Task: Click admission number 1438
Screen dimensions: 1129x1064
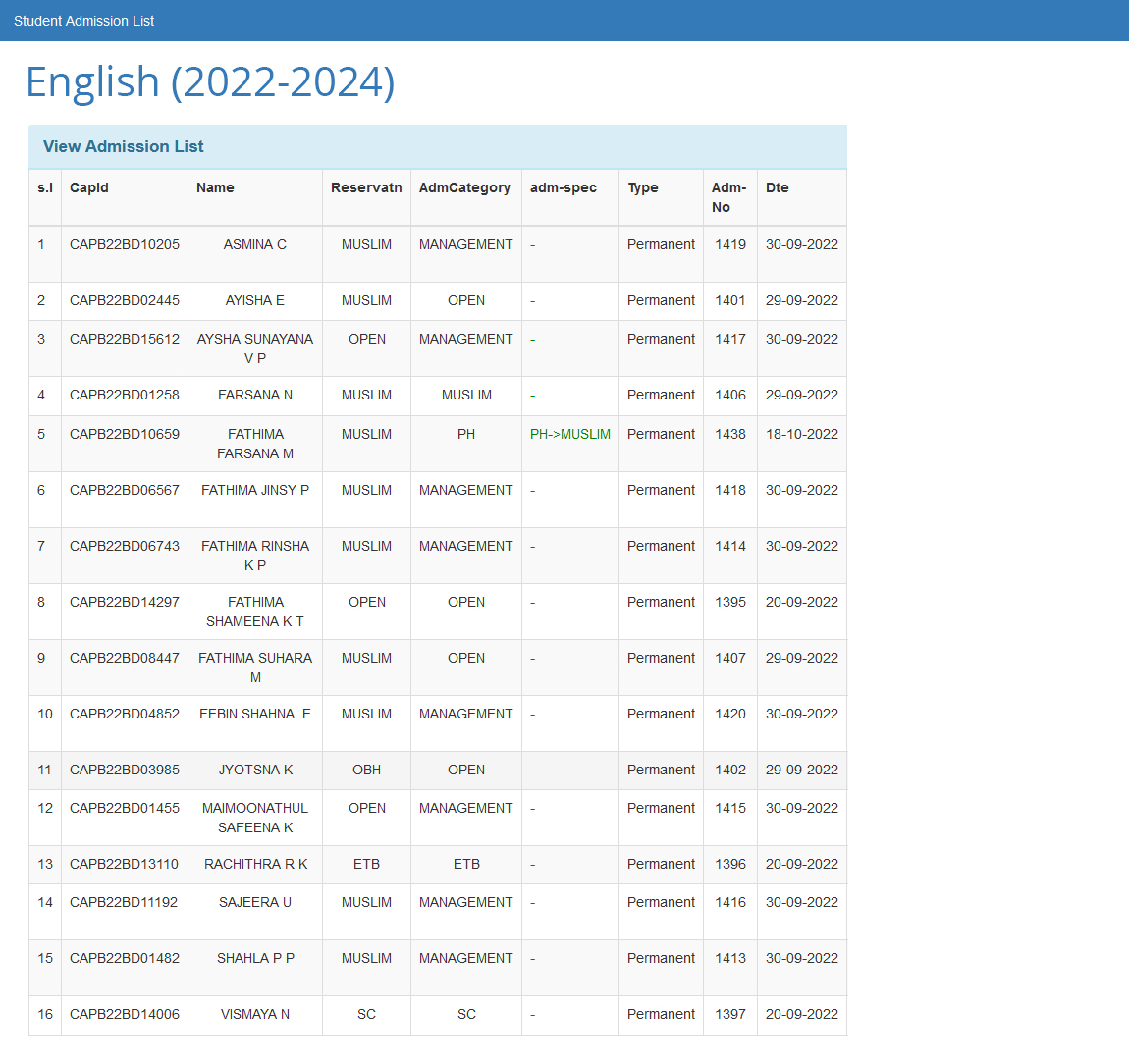Action: coord(730,434)
